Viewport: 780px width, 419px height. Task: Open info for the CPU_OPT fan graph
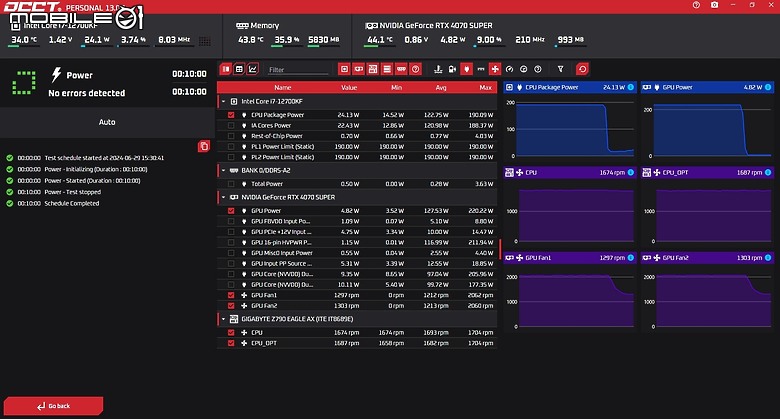[x=768, y=173]
